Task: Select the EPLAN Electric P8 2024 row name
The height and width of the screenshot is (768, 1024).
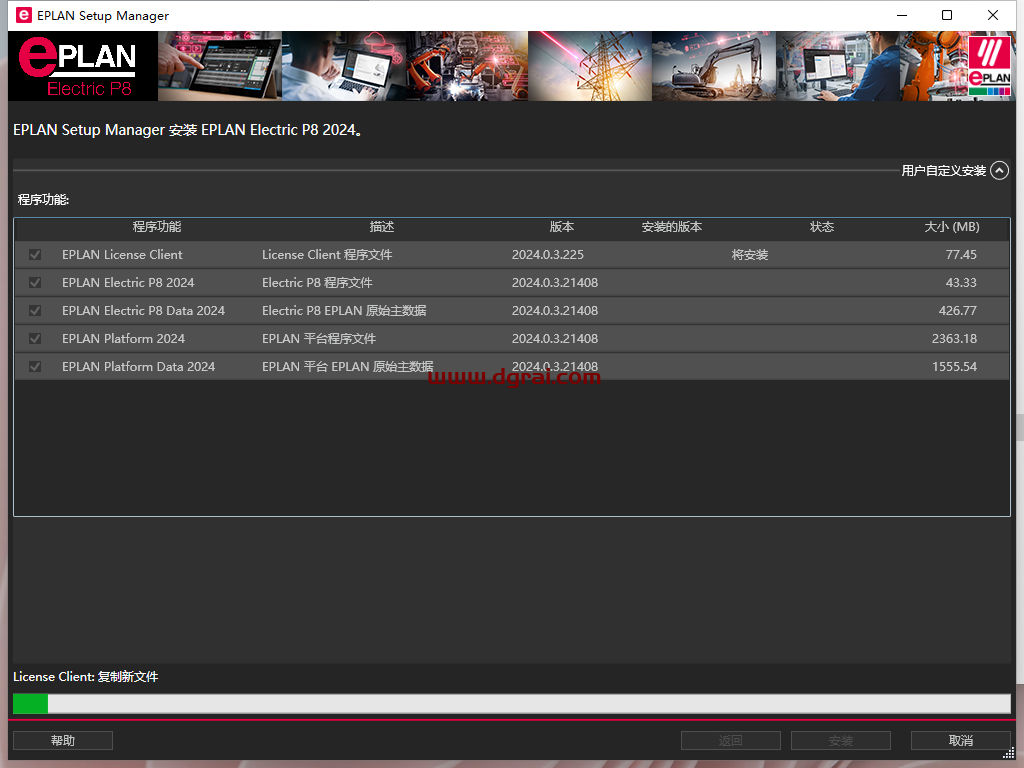Action: [128, 283]
